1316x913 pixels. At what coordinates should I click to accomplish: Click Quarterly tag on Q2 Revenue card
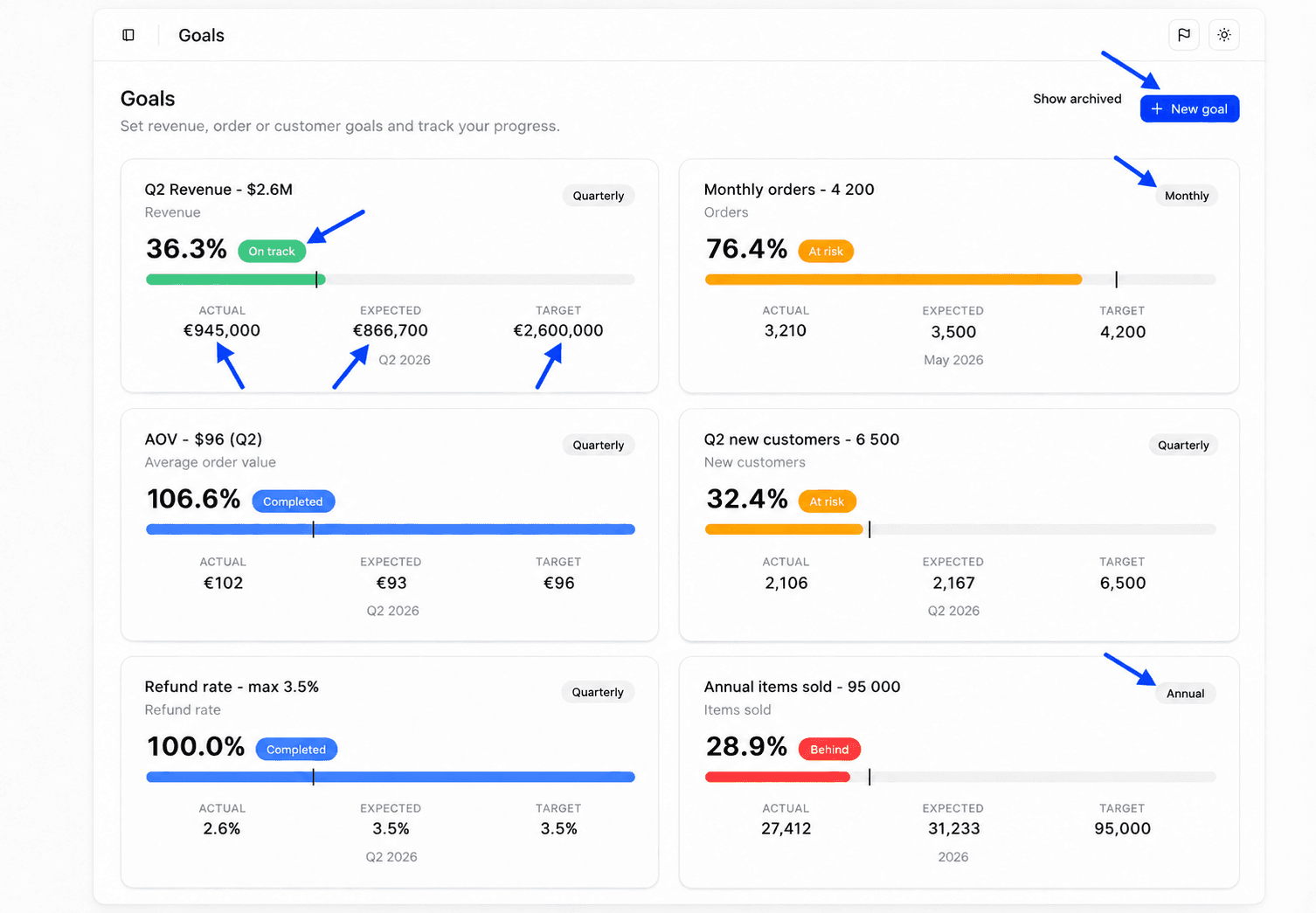(x=599, y=196)
